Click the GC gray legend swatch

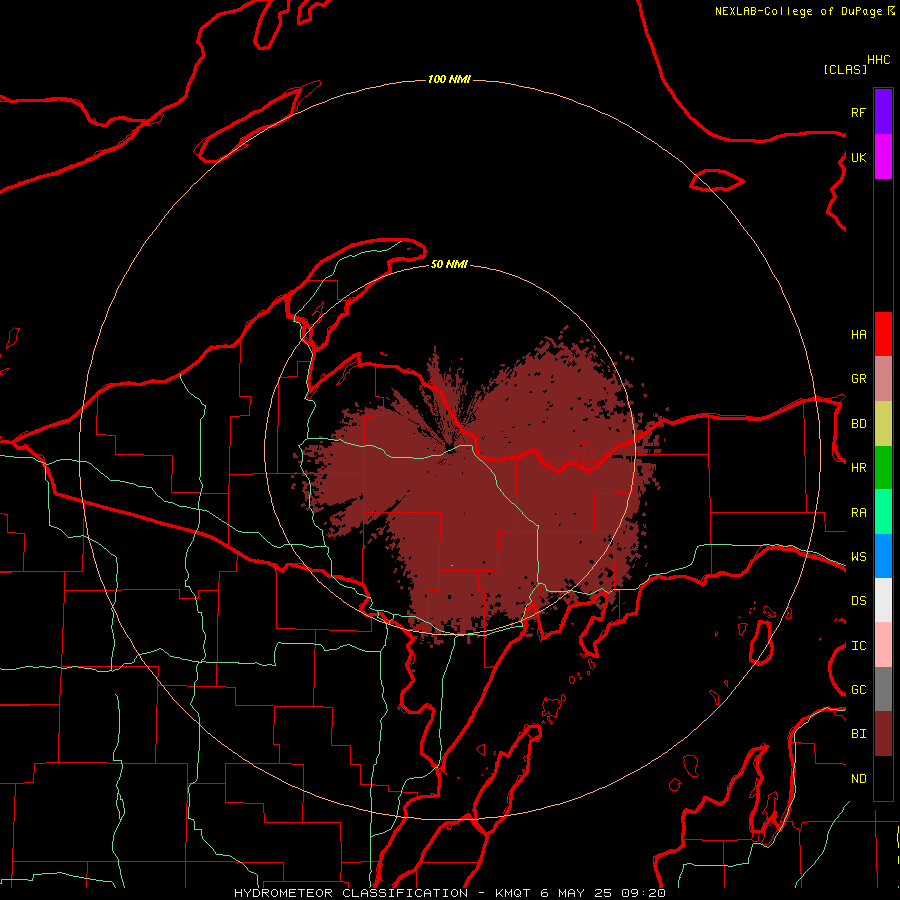(x=883, y=689)
